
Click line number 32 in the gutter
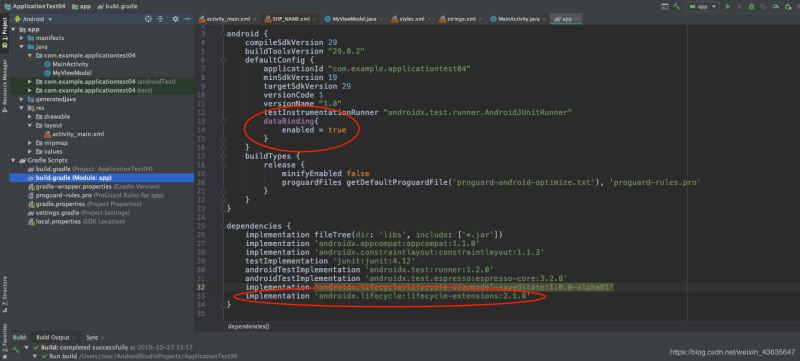point(202,287)
